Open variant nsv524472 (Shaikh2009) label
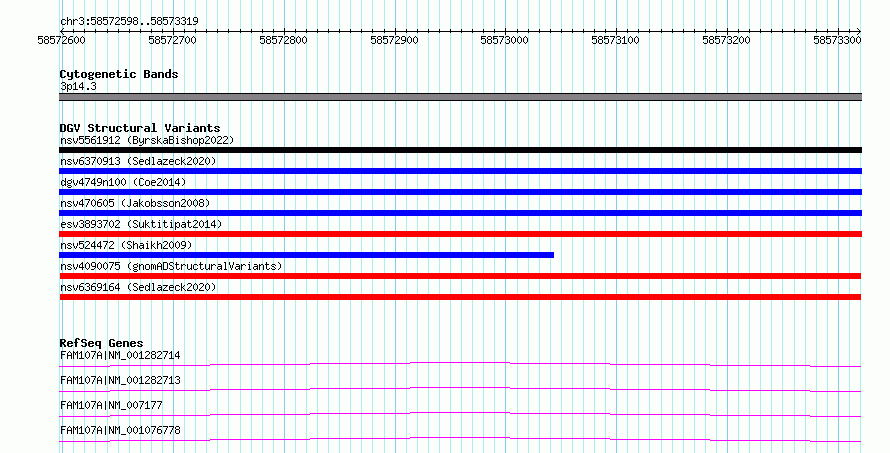Screen dimensions: 890x453 point(126,245)
